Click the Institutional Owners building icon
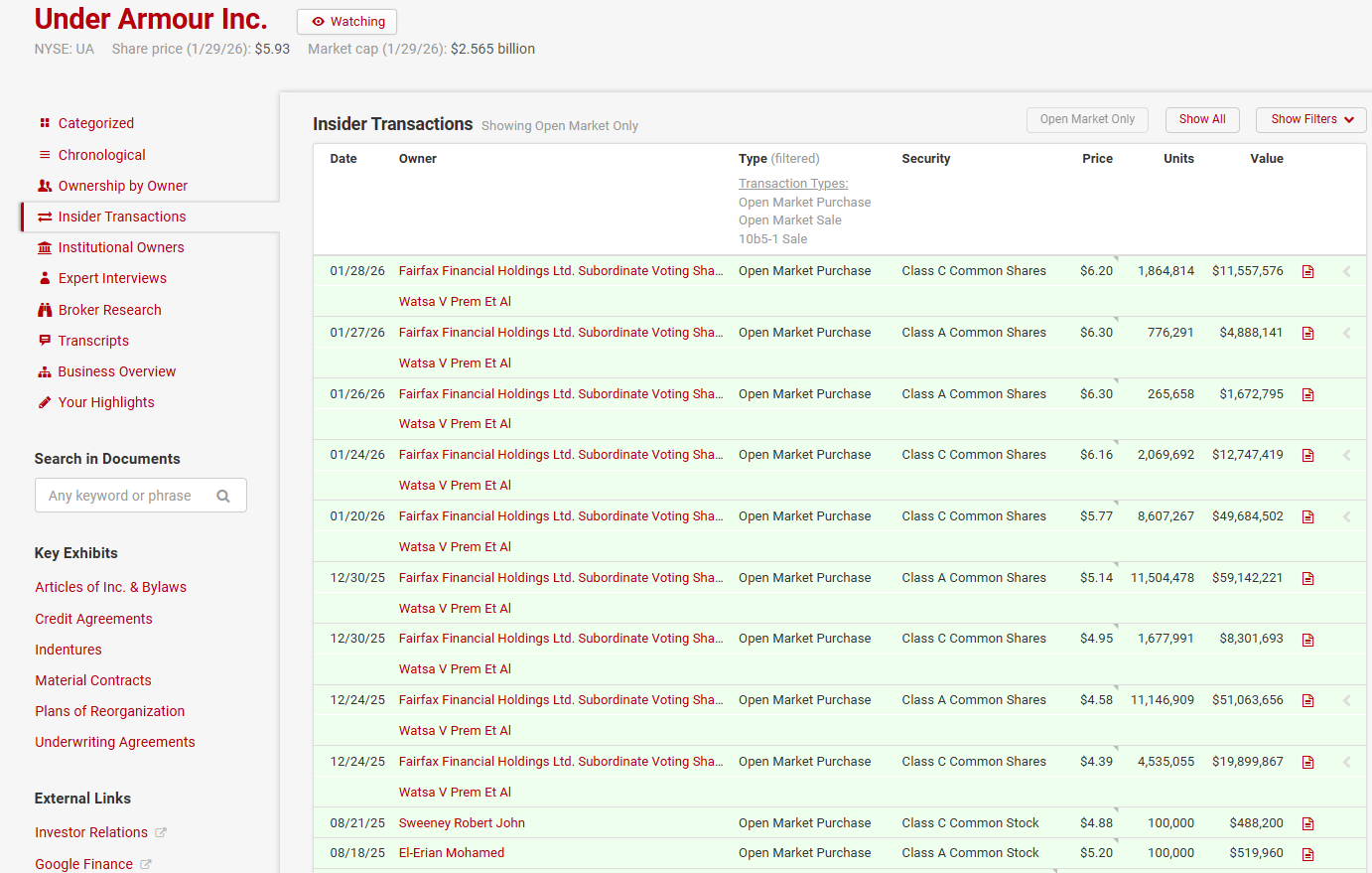Screen dimensions: 1372x873 [45, 247]
